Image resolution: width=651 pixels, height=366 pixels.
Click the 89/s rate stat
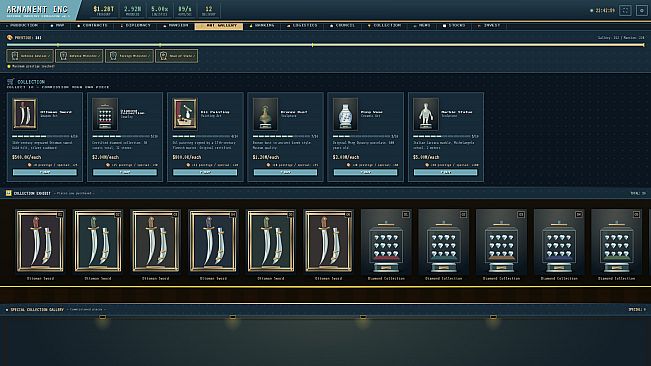pos(185,10)
